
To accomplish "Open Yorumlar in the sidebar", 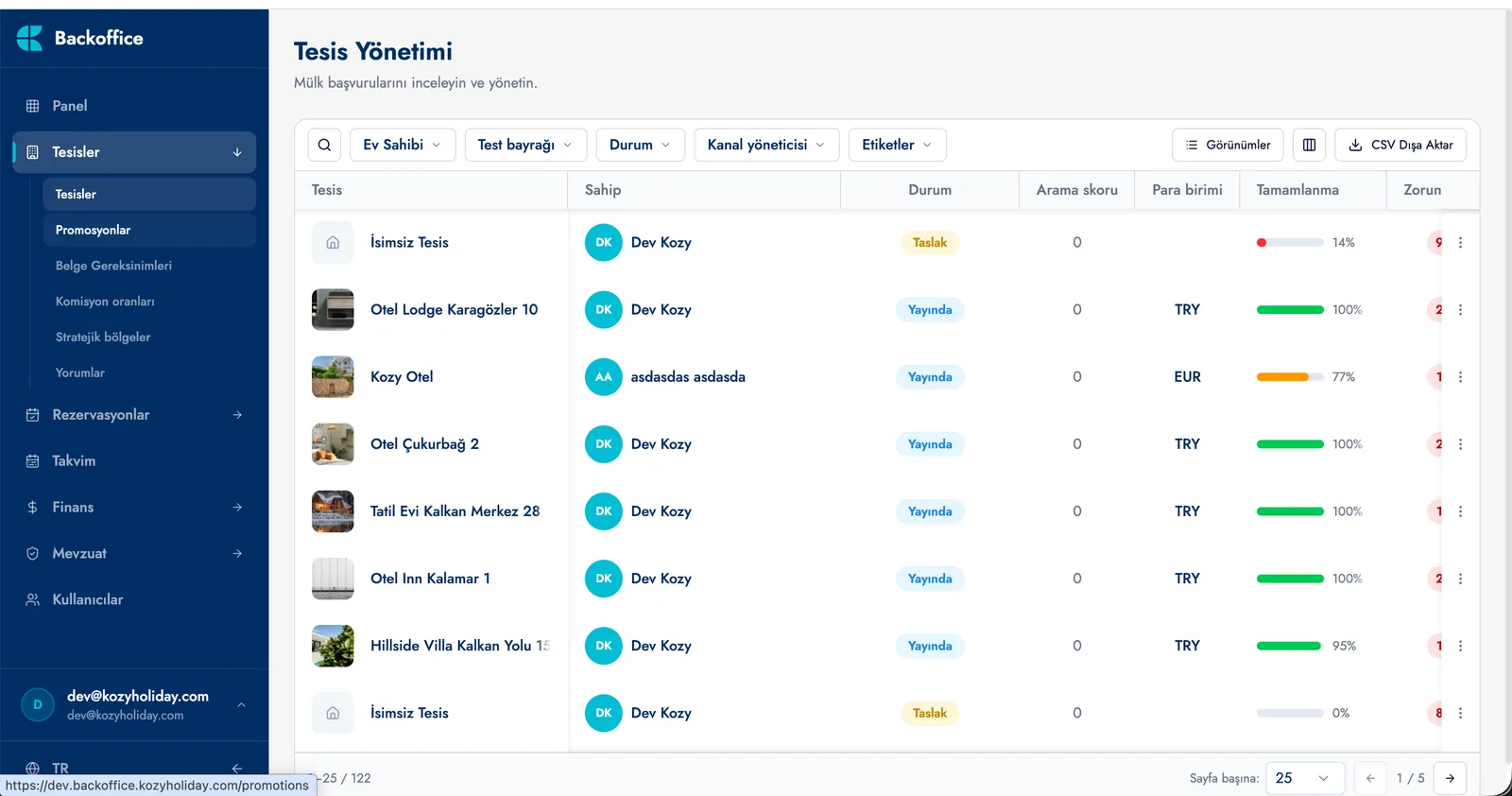I will [x=149, y=373].
